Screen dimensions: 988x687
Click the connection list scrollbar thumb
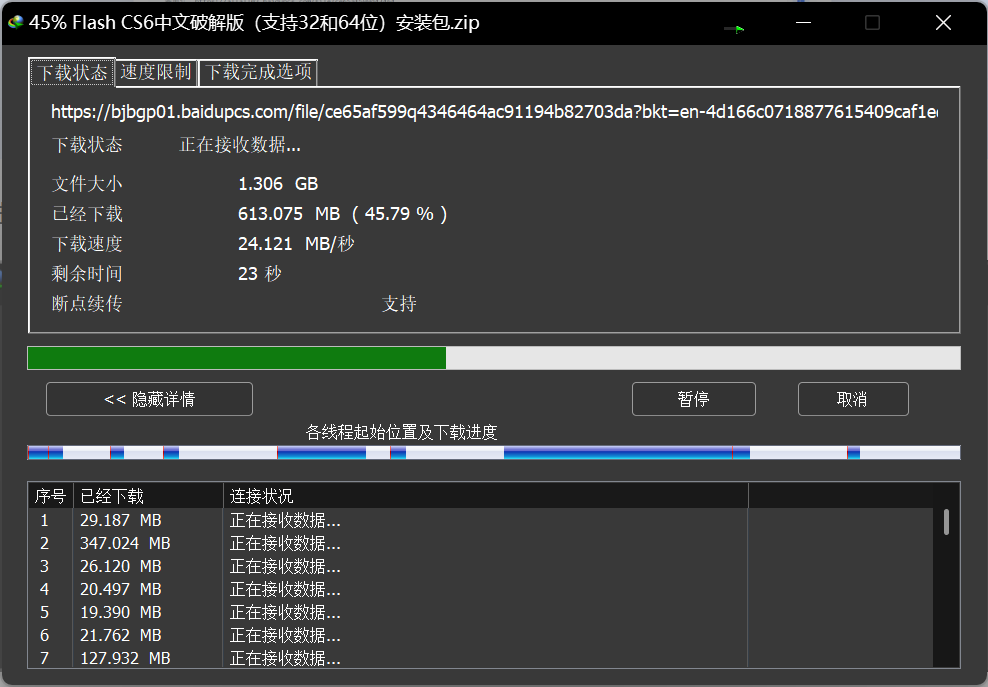point(946,522)
